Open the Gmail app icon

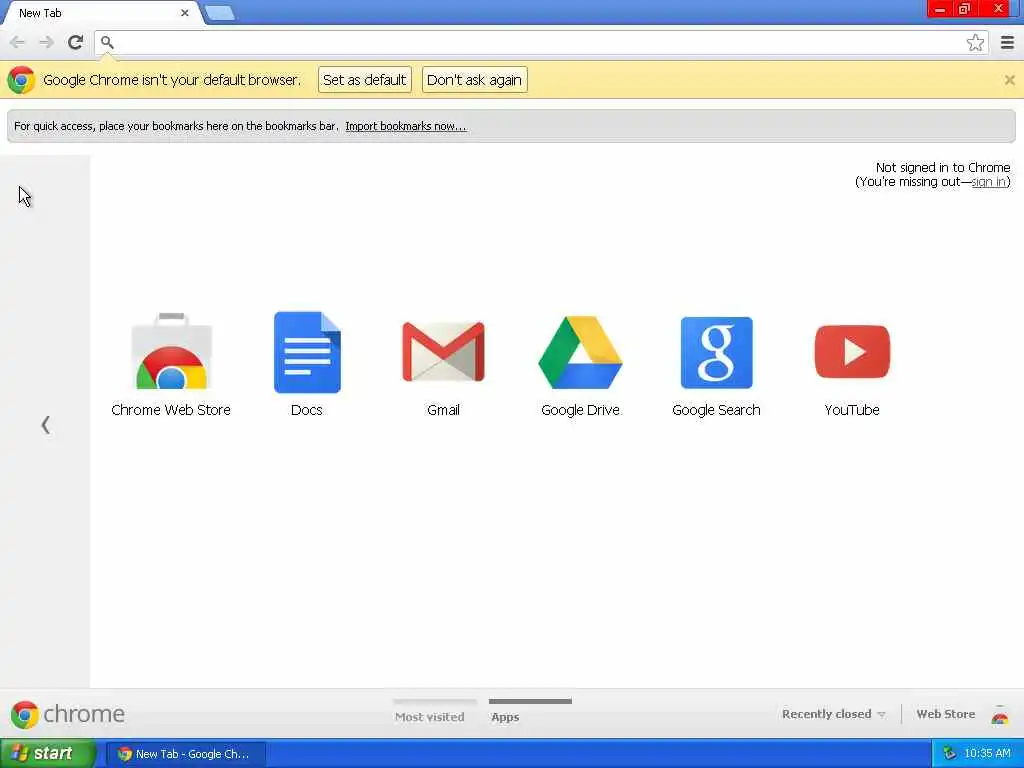443,351
